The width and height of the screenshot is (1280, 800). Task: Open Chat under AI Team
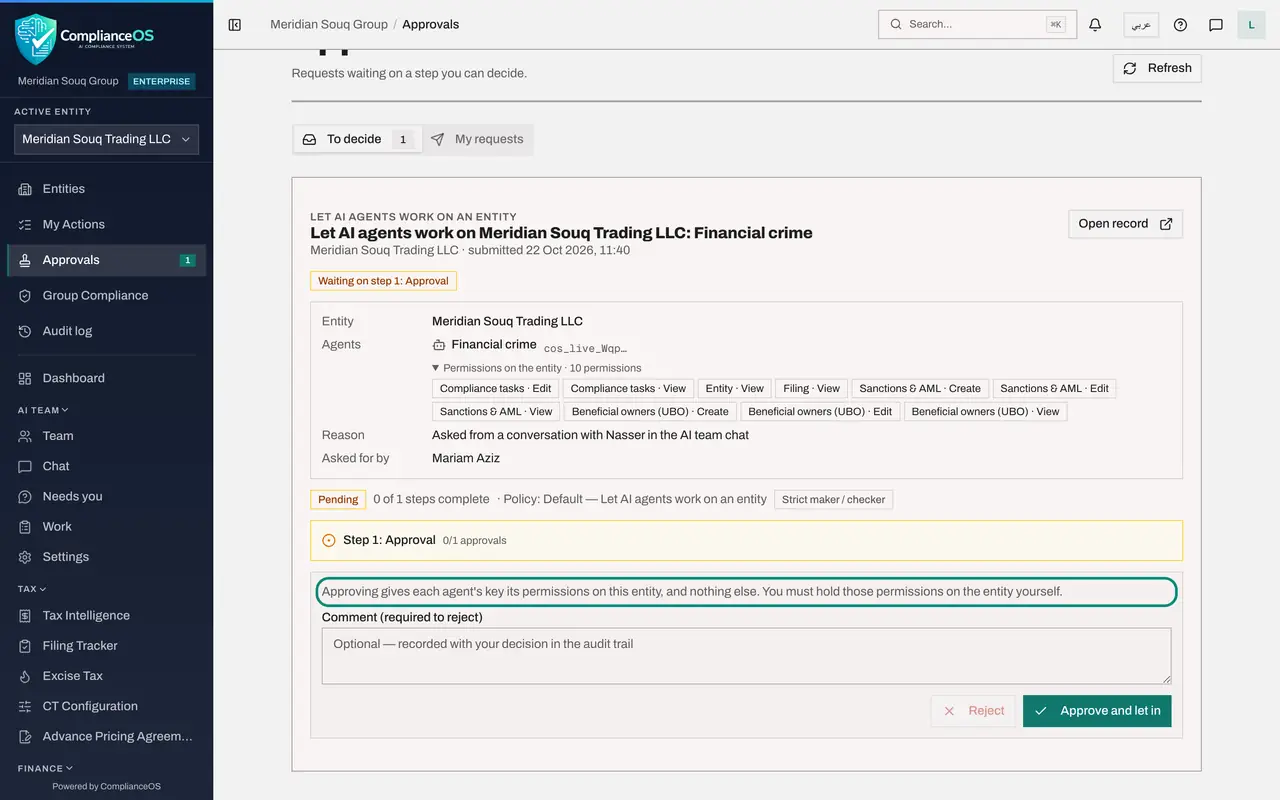[106, 466]
